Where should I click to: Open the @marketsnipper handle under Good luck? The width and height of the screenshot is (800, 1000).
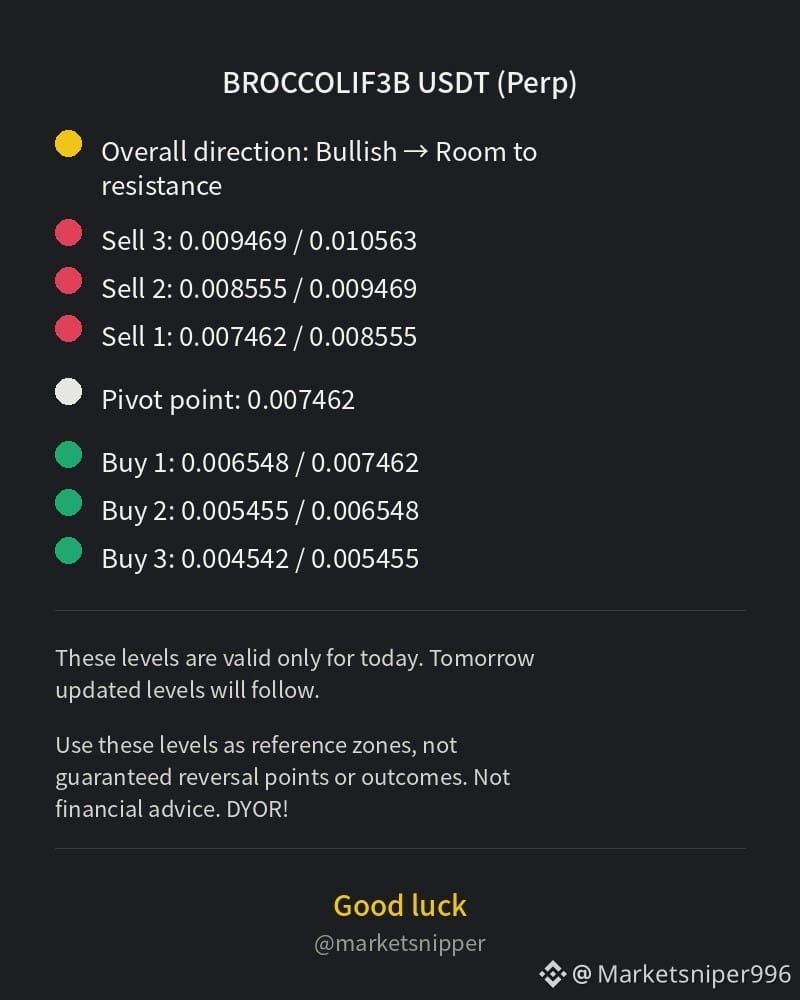click(x=400, y=943)
